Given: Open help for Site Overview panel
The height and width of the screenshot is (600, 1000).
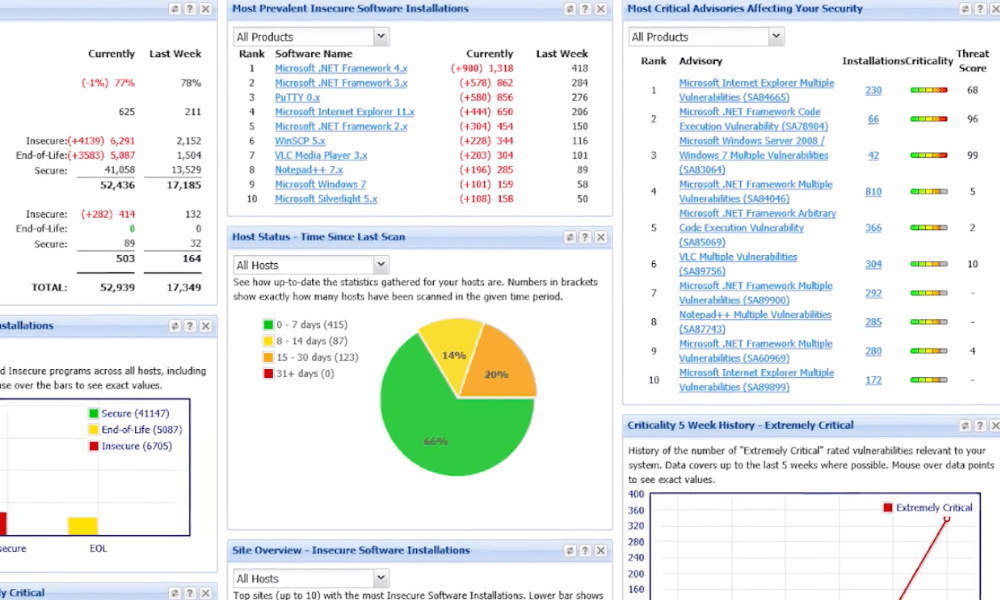Looking at the screenshot, I should tap(585, 551).
